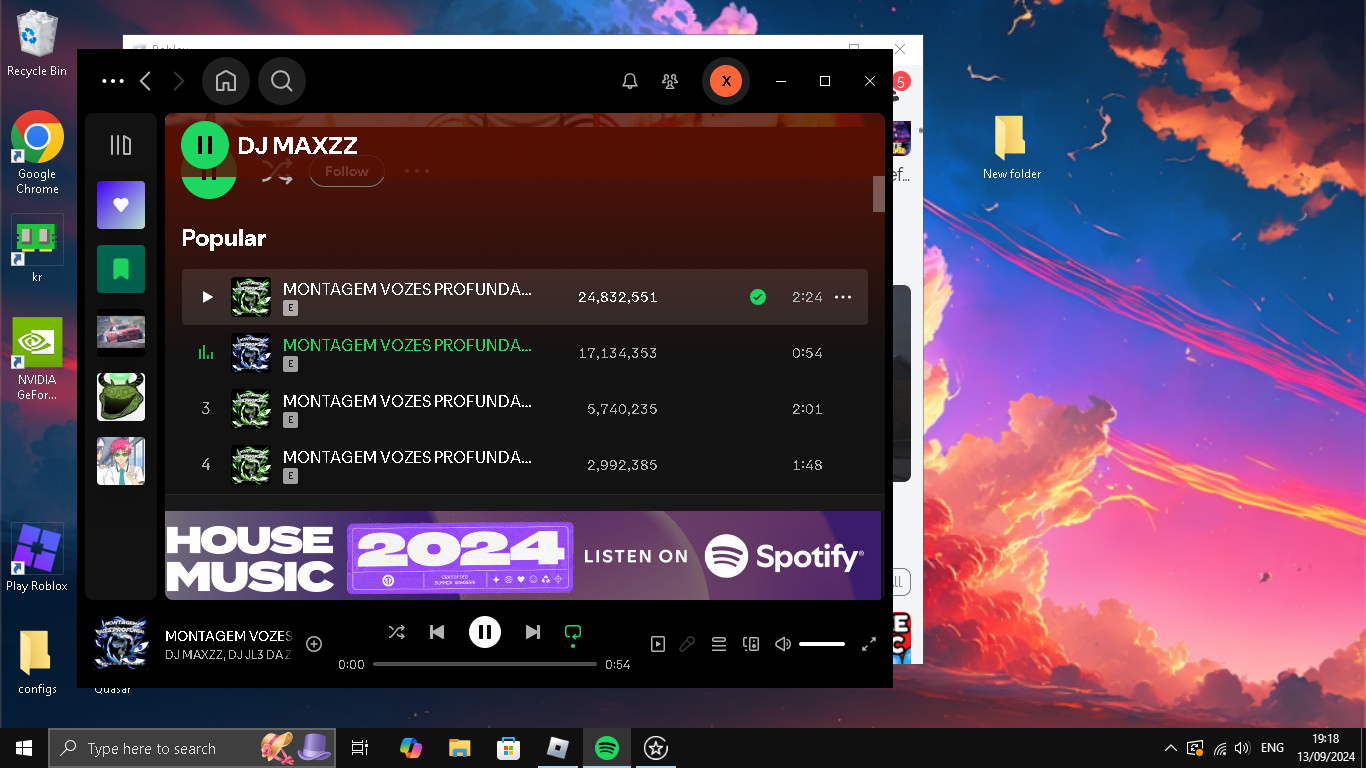Open artist link DJ MAXZZ, DJ JL3 in player bar
This screenshot has width=1366, height=768.
pyautogui.click(x=228, y=655)
